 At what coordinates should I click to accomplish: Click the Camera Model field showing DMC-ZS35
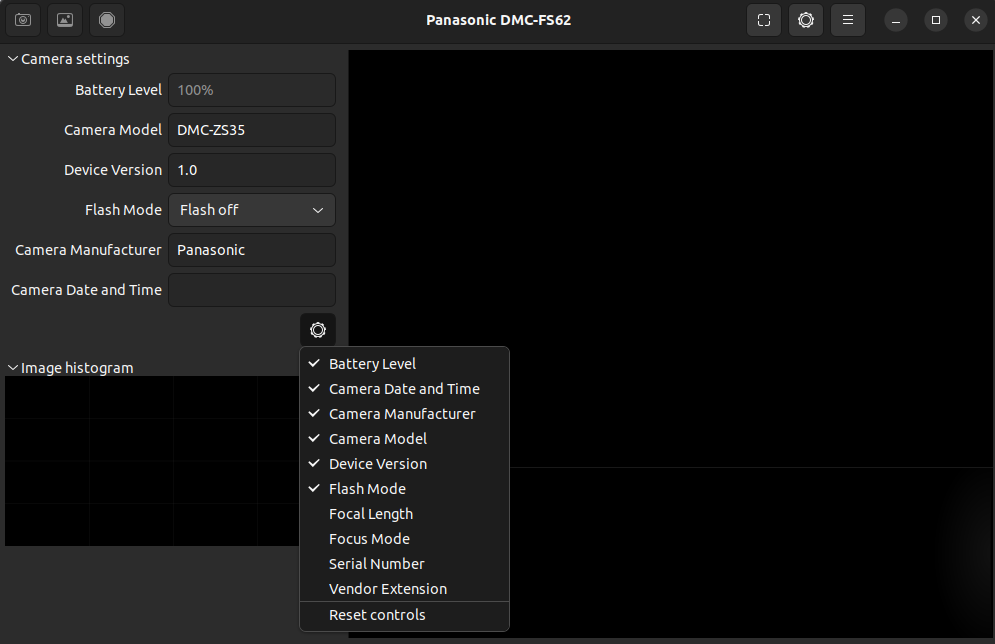[252, 130]
